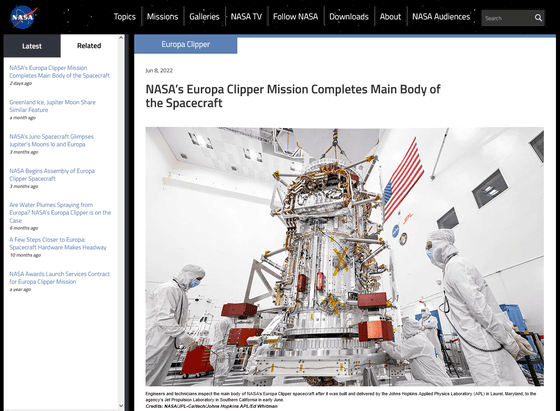Viewport: 560px width, 411px height.
Task: Click the photo Credits line
Action: [211, 406]
